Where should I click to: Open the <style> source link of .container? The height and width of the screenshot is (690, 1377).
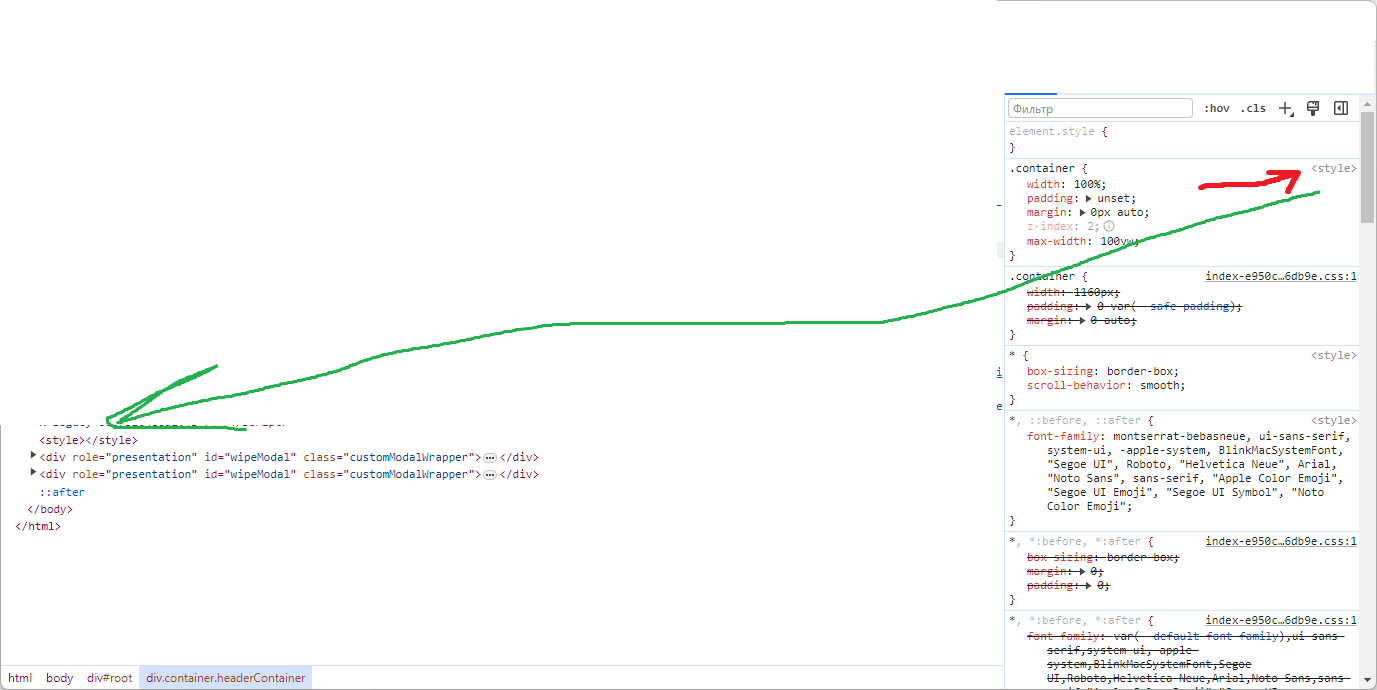click(x=1334, y=169)
